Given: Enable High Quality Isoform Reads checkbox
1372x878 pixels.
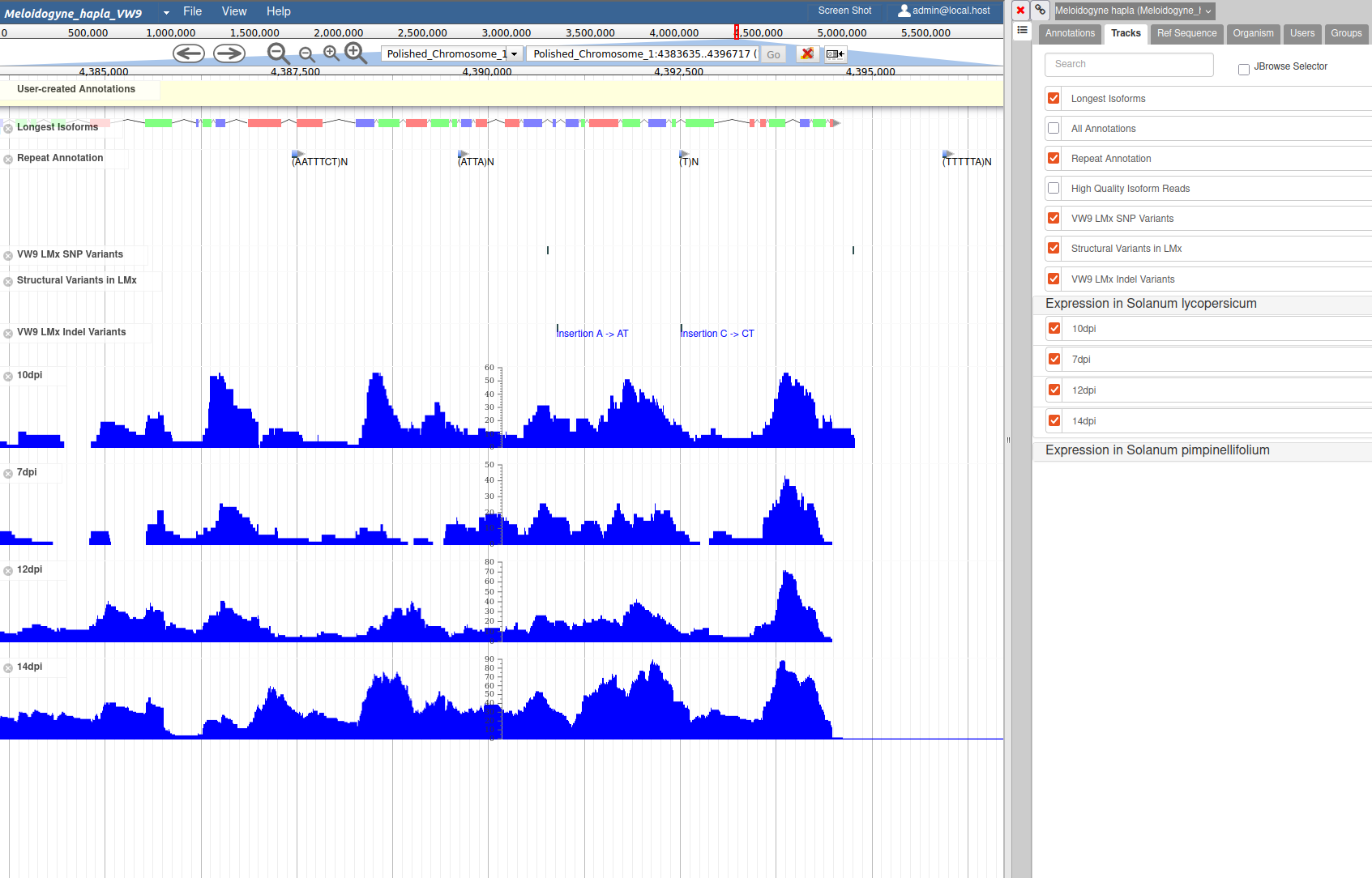Looking at the screenshot, I should coord(1054,188).
